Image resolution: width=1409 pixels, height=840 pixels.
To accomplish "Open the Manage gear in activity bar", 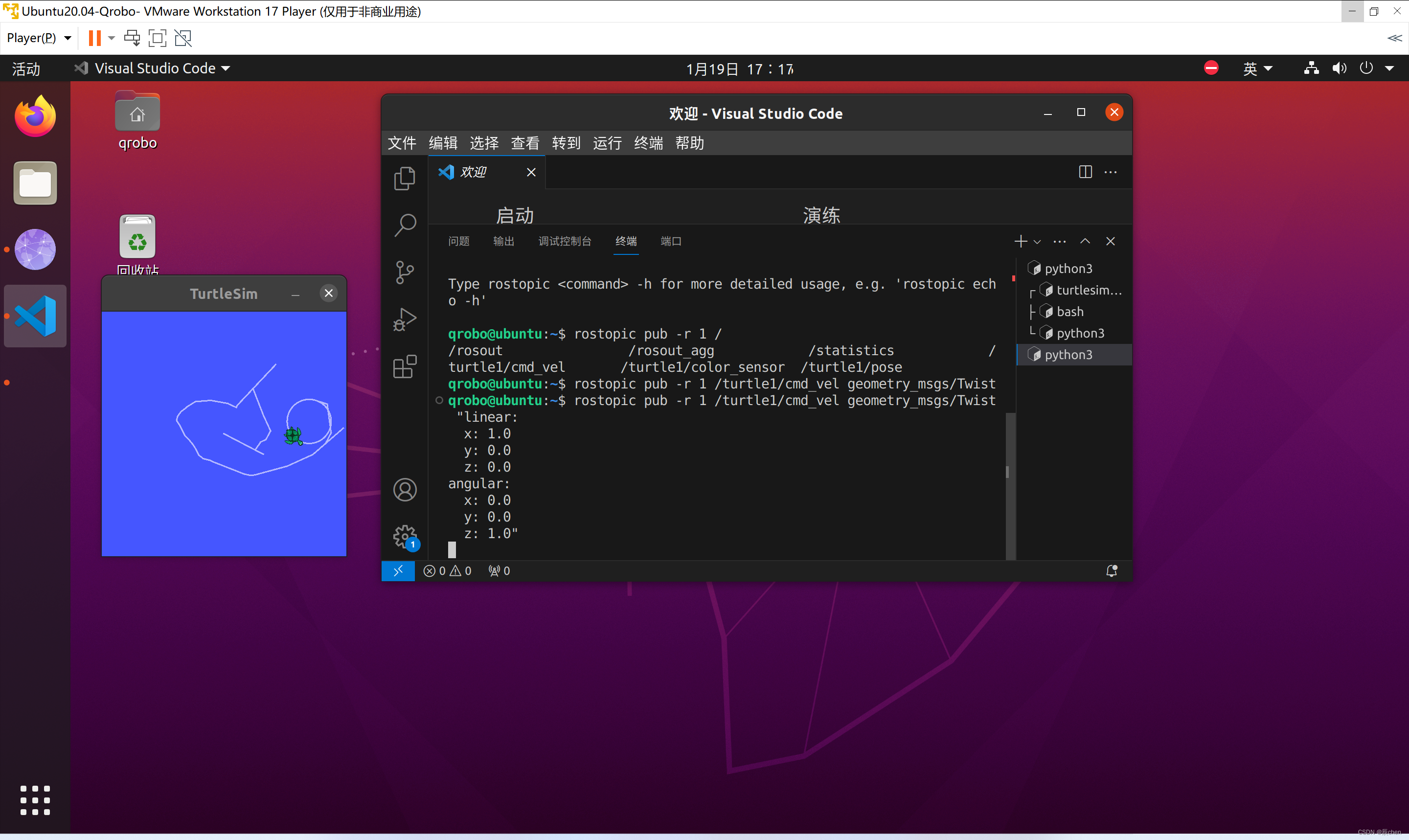I will point(405,536).
